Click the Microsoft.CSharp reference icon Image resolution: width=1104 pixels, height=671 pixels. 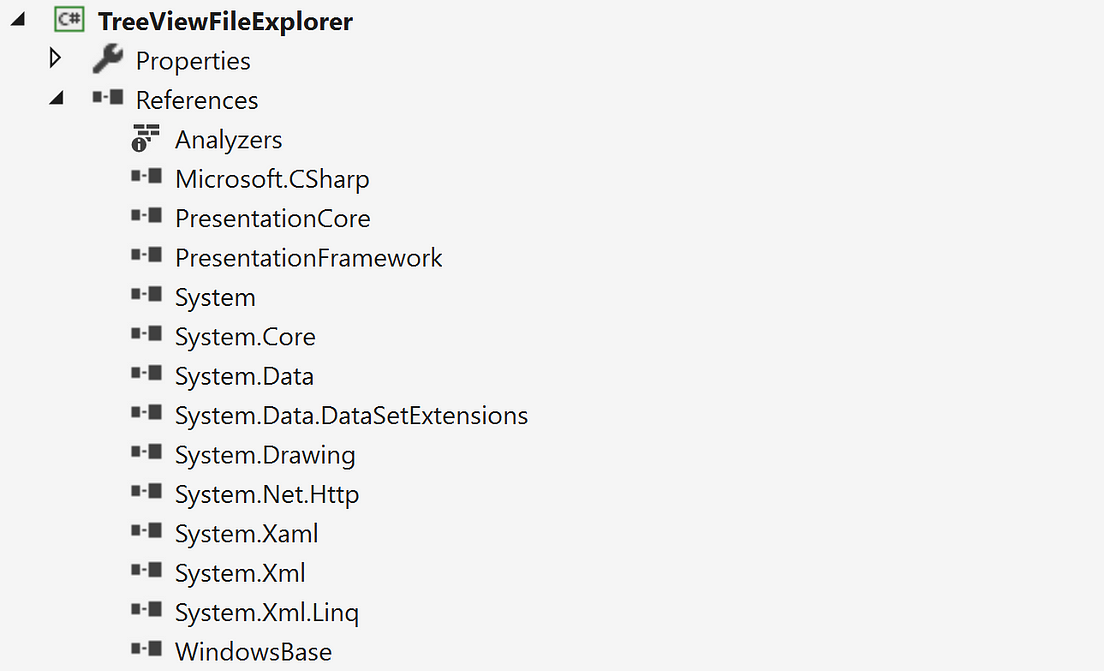146,176
